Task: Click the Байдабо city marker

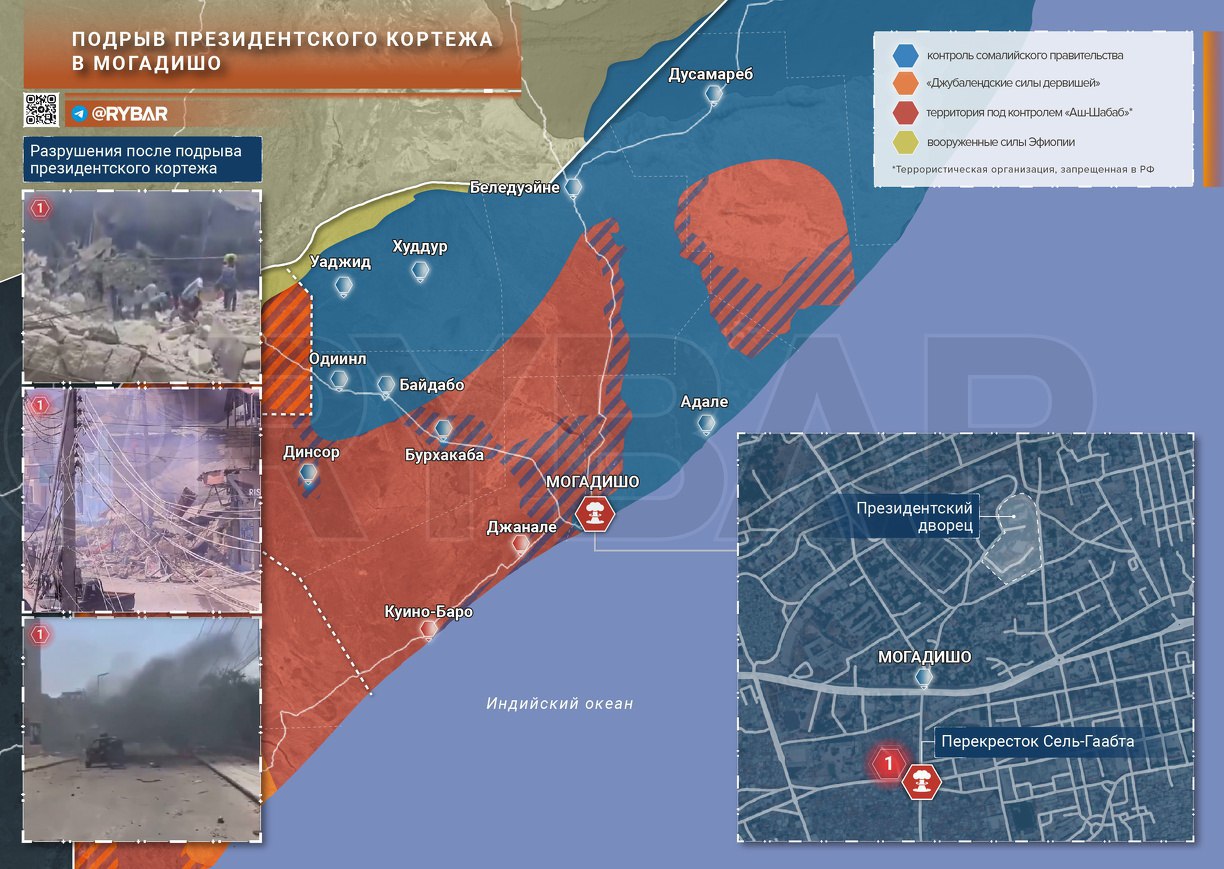Action: click(386, 385)
